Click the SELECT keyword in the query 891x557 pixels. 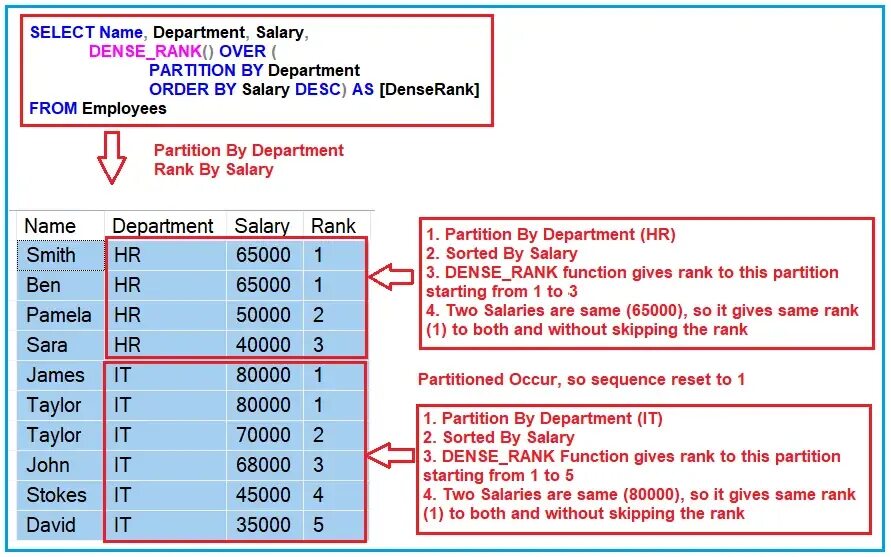(62, 32)
